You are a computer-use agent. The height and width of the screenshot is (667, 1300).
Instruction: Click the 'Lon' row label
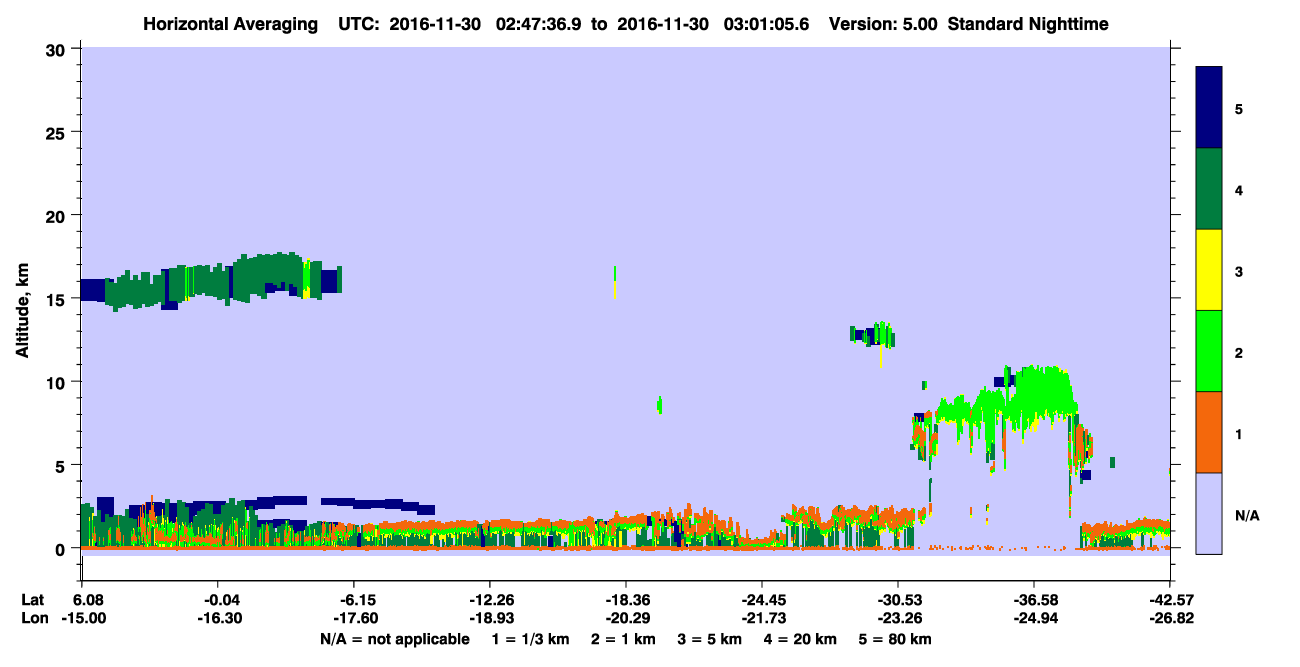click(x=34, y=618)
